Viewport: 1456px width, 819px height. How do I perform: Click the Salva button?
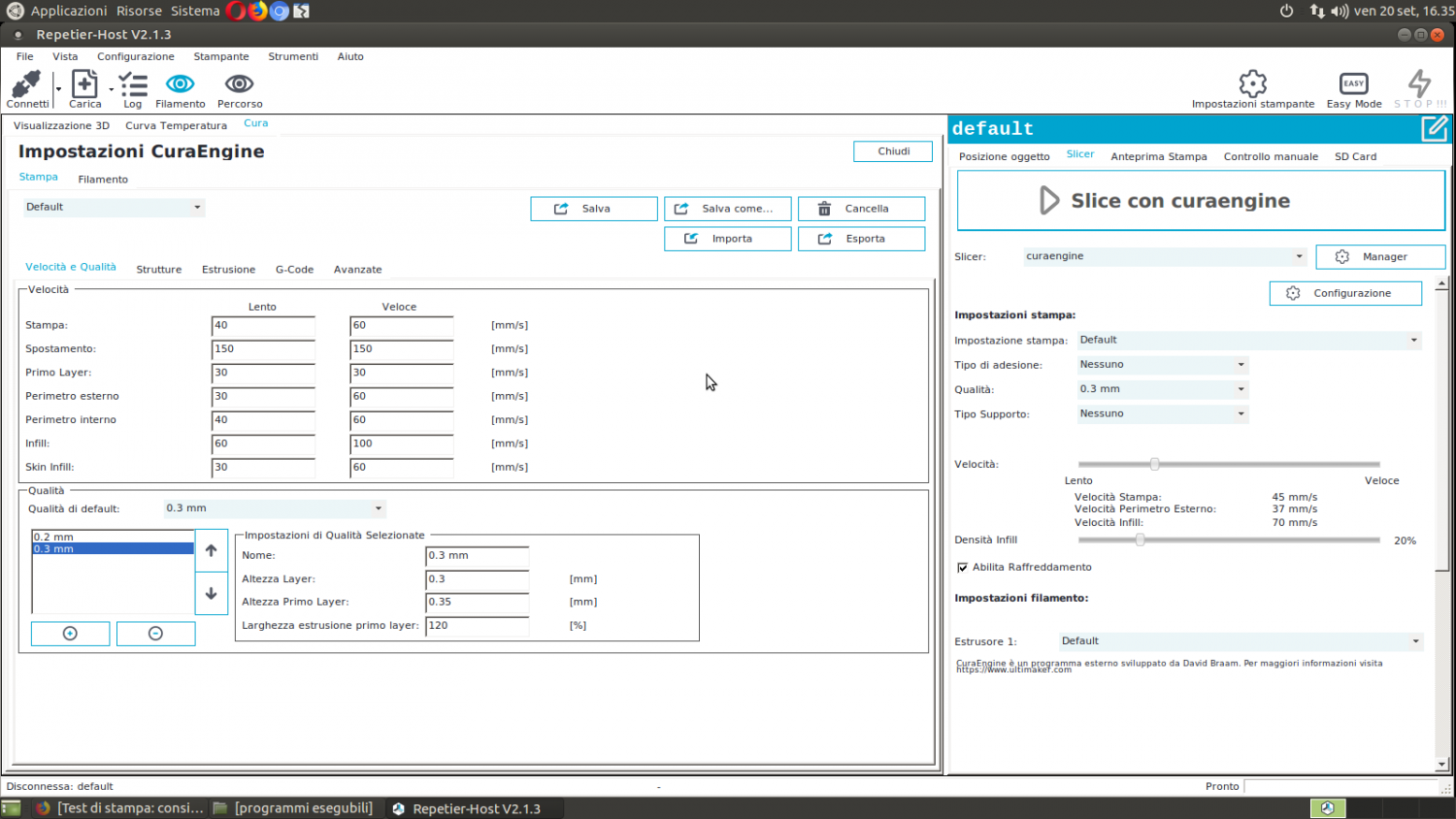click(x=594, y=209)
